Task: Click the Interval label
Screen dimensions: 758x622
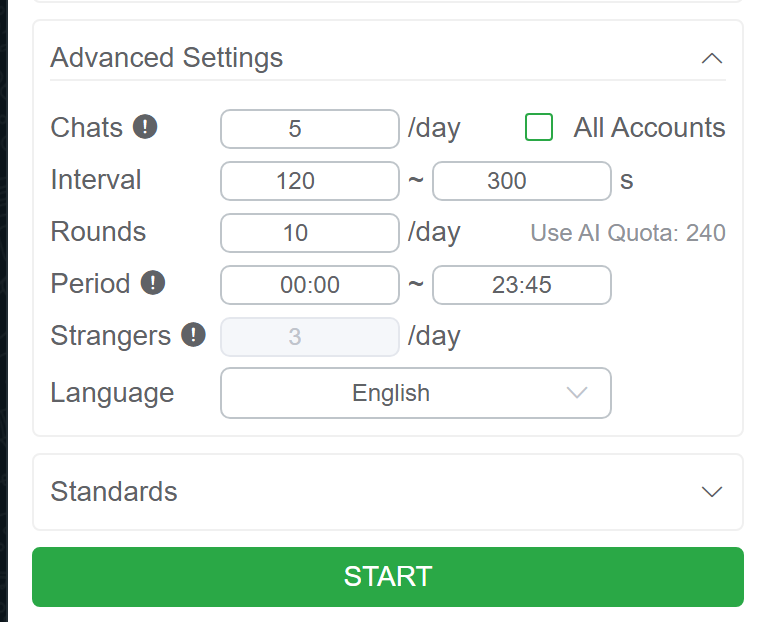Action: (x=96, y=179)
